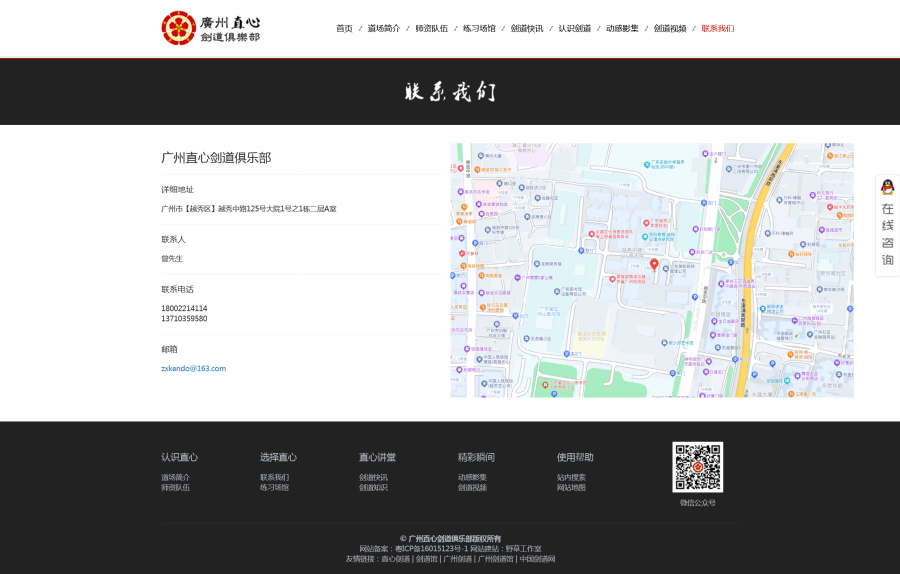Open friendly link 广州剑道馆 in footer
Viewport: 900px width, 574px height.
(496, 559)
